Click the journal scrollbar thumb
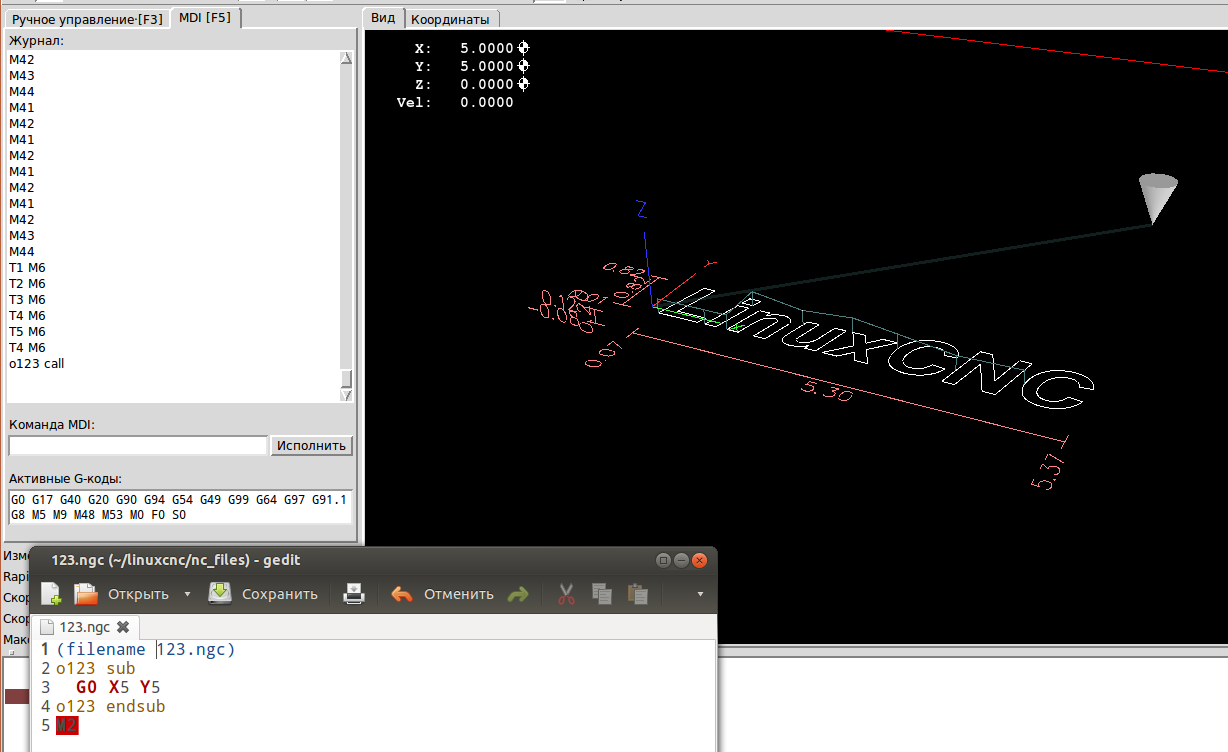1228x752 pixels. [x=346, y=379]
